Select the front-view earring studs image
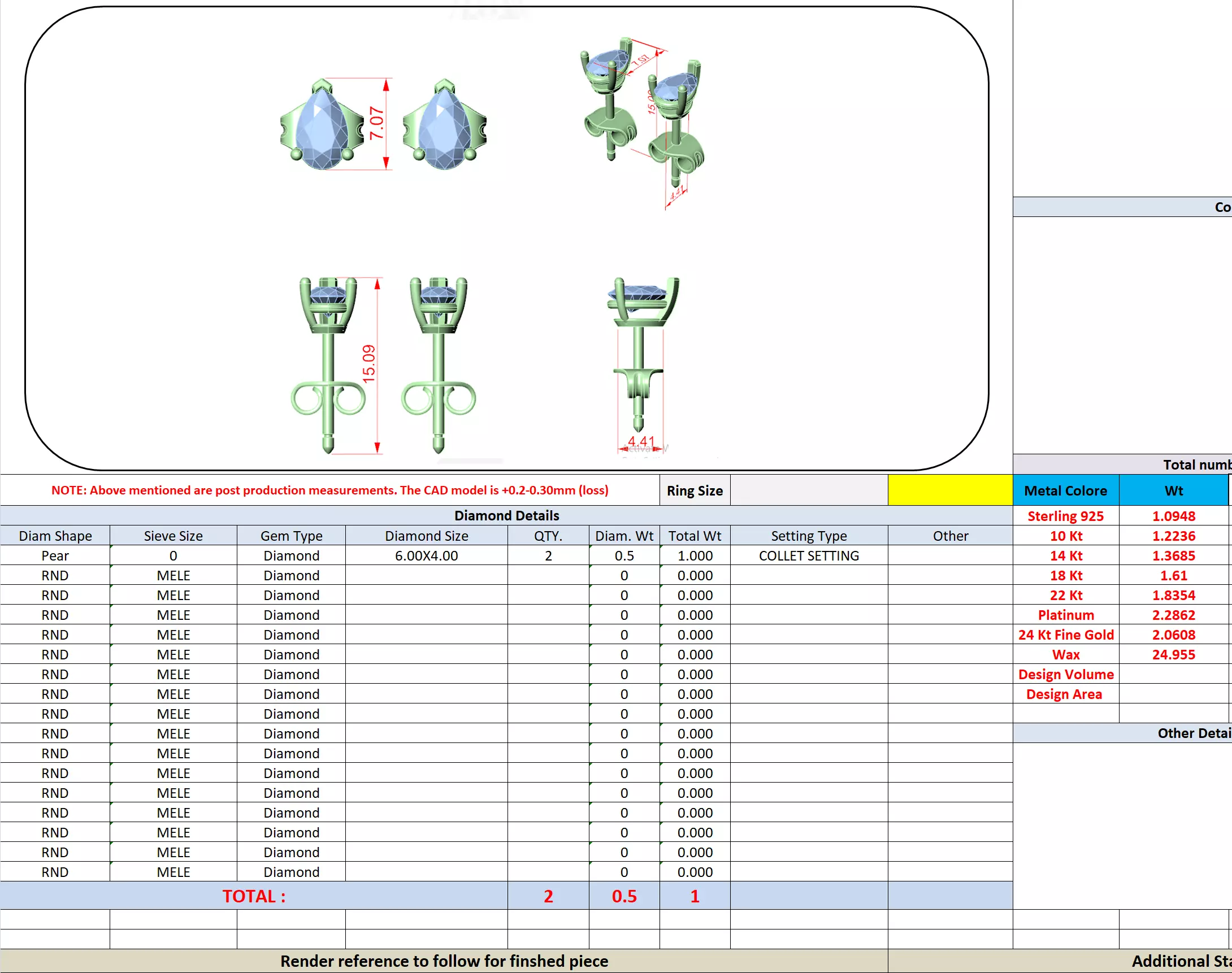Image resolution: width=1232 pixels, height=973 pixels. [384, 364]
